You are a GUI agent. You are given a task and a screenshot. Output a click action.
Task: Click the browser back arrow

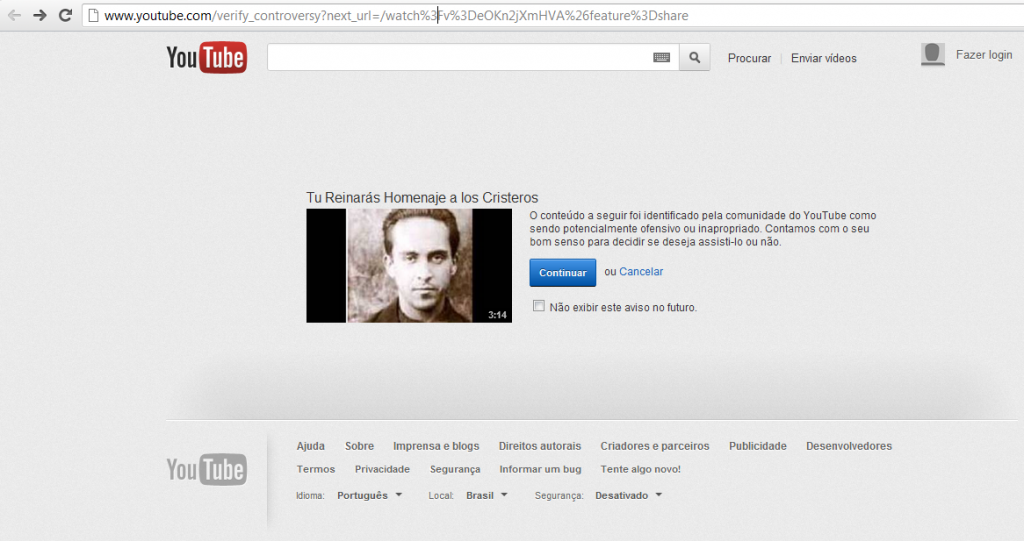tap(14, 15)
